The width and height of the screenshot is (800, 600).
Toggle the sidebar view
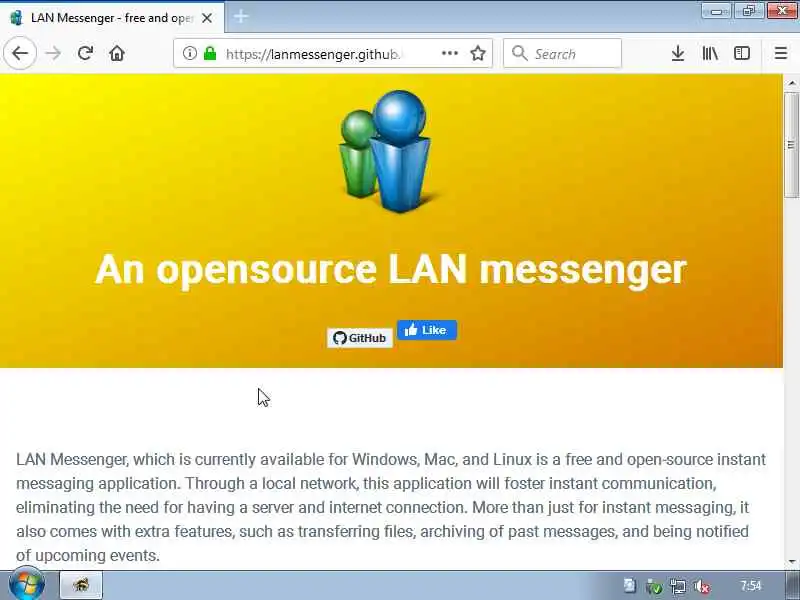(x=742, y=53)
